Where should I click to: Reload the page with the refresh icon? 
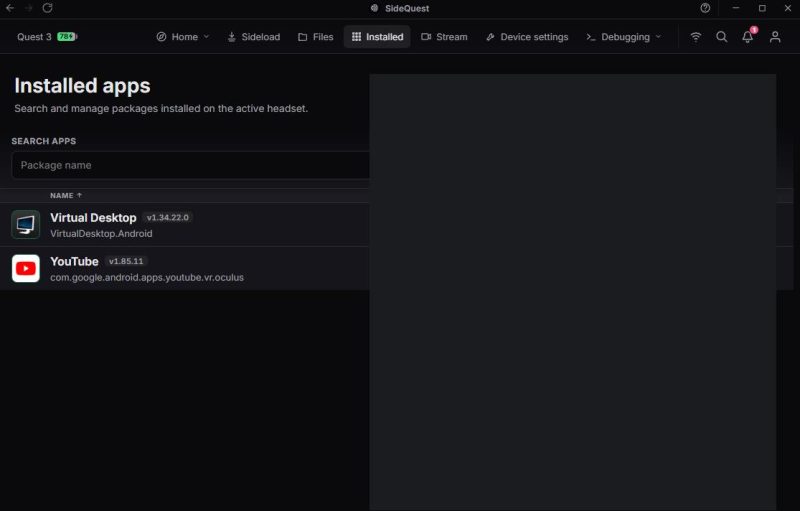pyautogui.click(x=47, y=8)
